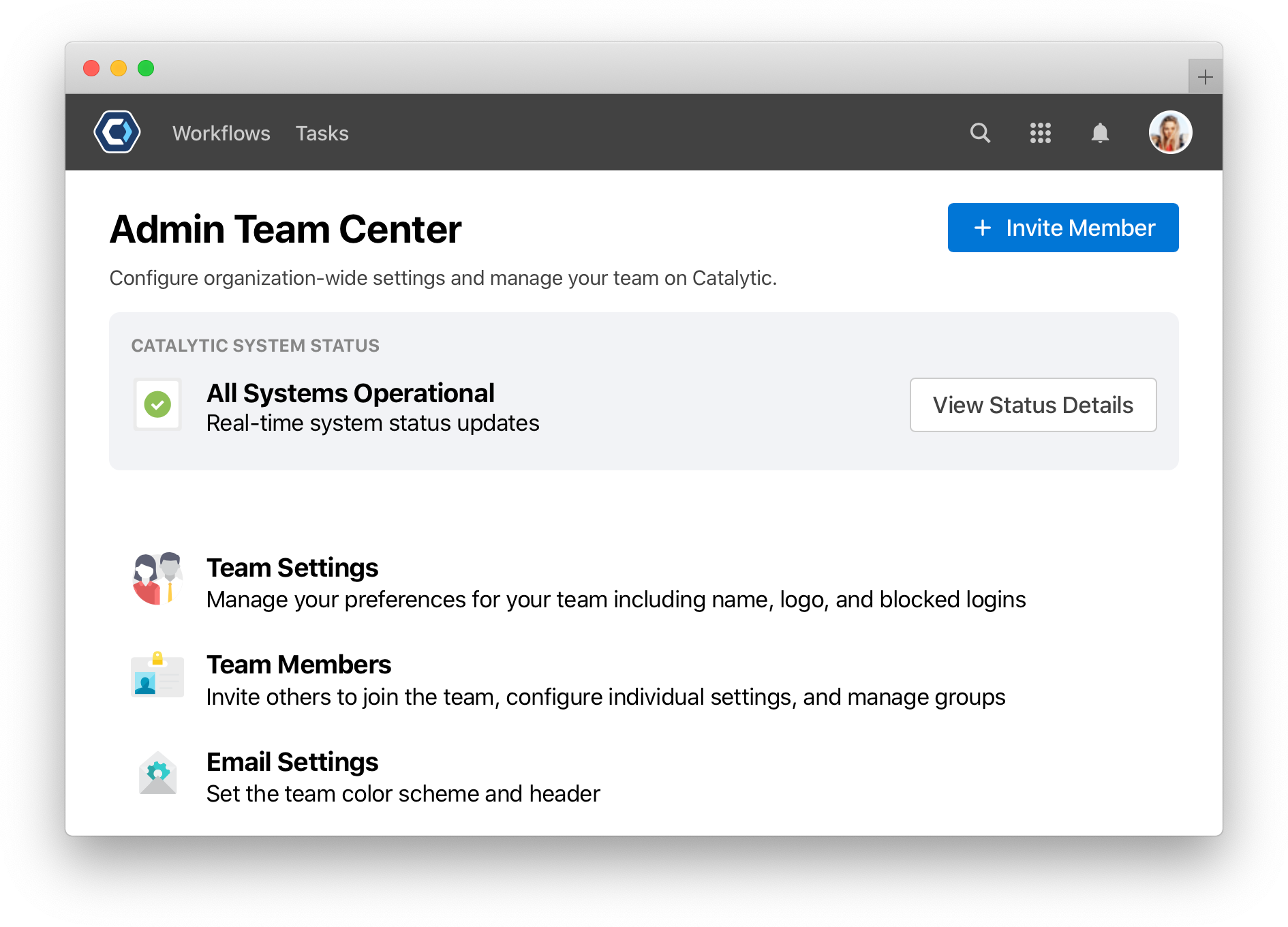1288x927 pixels.
Task: Open the apps grid icon
Action: point(1040,132)
